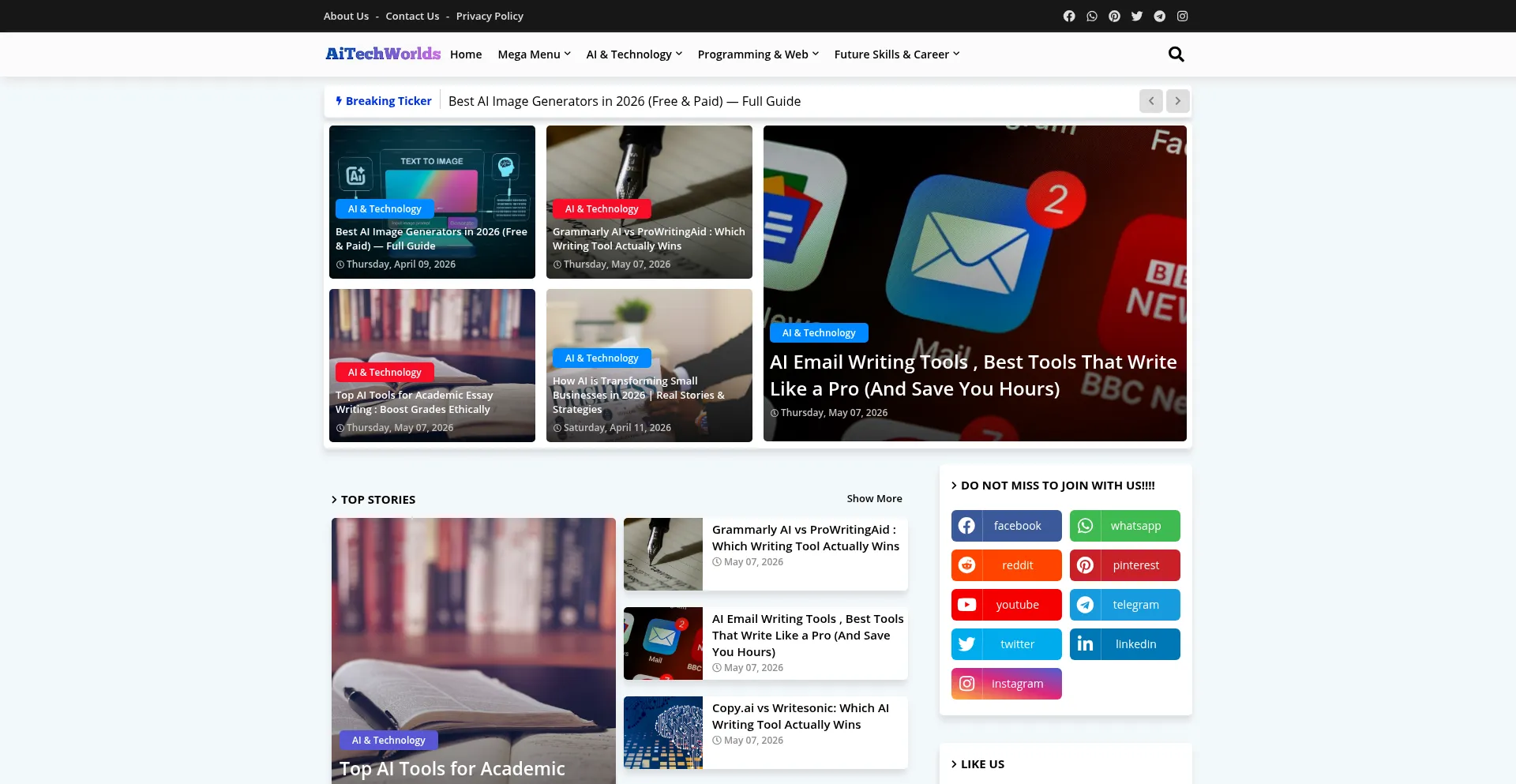Open Instagram icon in top bar
Viewport: 1516px width, 784px height.
[x=1183, y=16]
